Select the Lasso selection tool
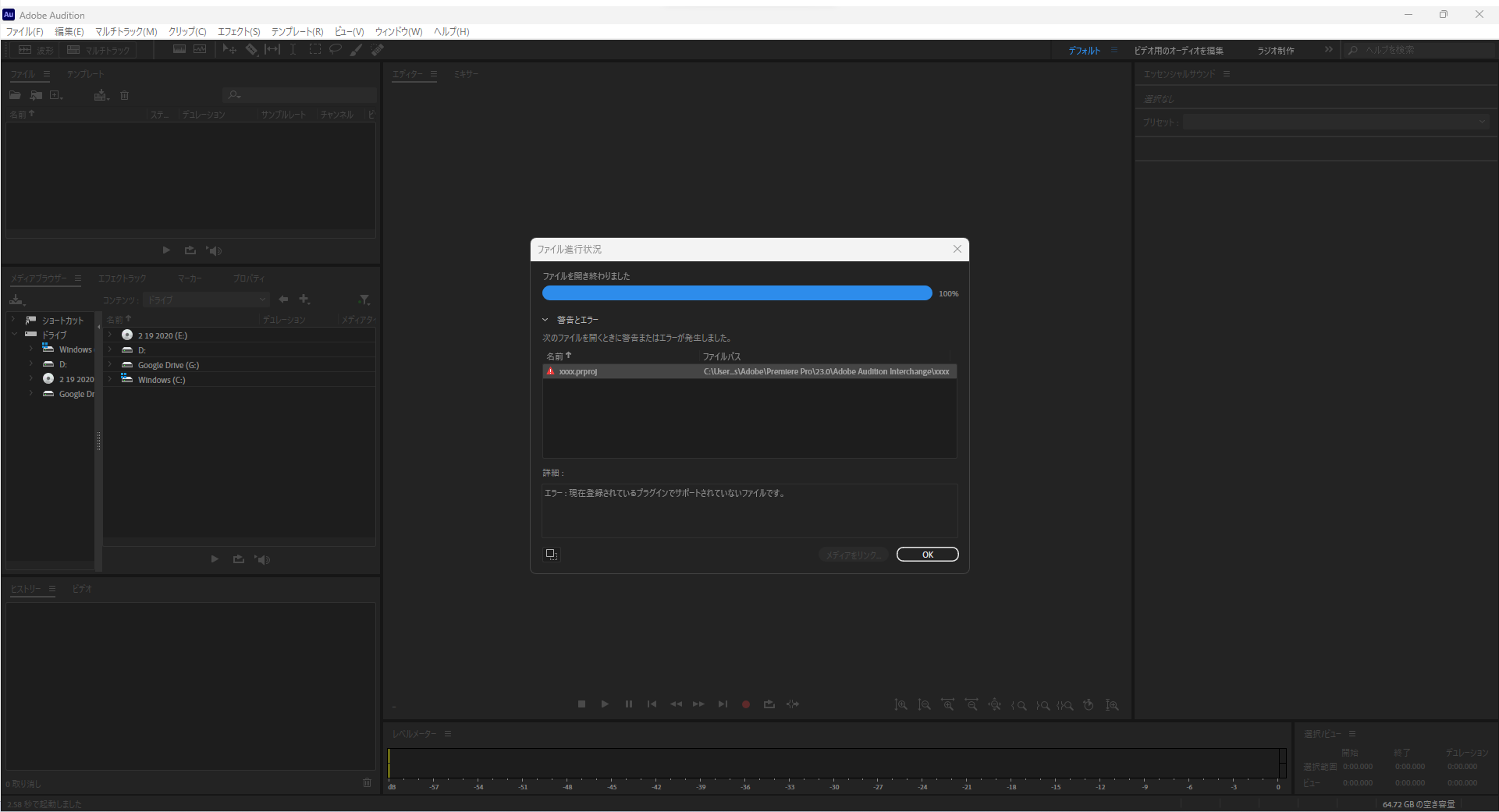Viewport: 1499px width, 812px height. (335, 49)
